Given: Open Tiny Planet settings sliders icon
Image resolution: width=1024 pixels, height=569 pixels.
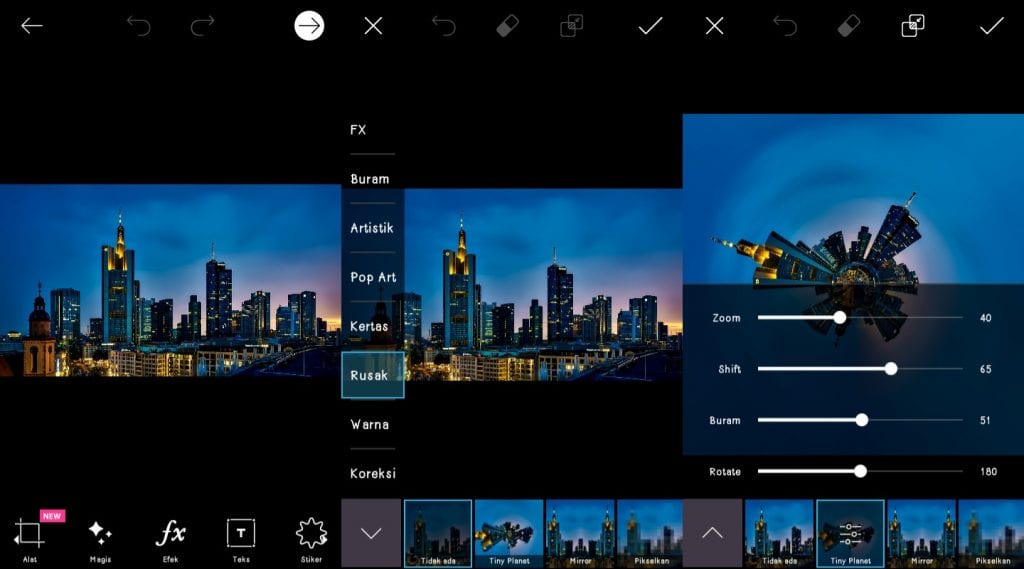Looking at the screenshot, I should click(850, 531).
